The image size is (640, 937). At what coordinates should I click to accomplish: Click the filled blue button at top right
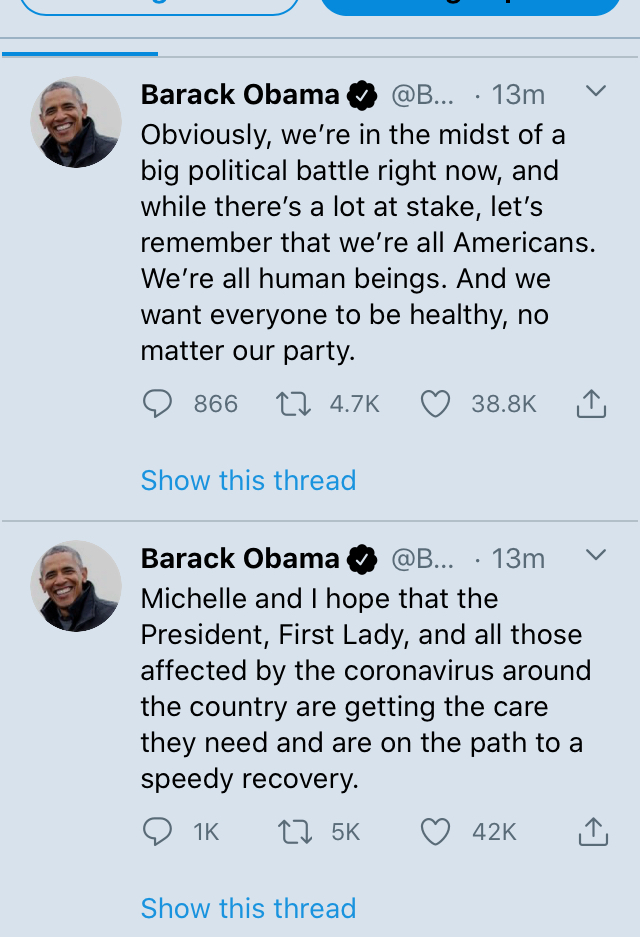click(471, 6)
